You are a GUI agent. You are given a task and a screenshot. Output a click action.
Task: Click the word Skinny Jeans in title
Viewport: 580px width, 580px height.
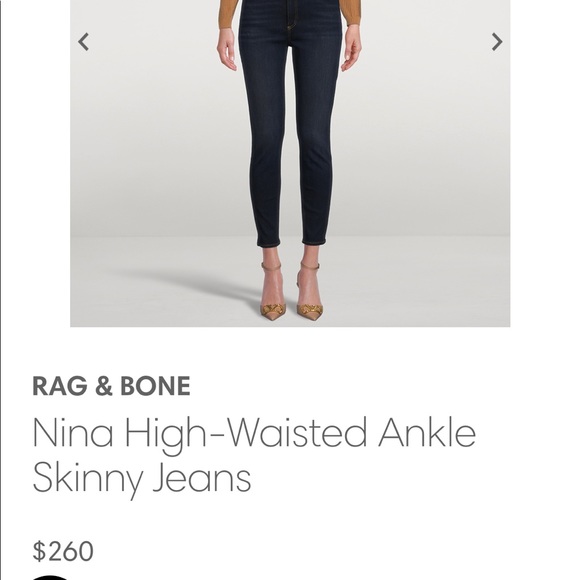coord(142,479)
